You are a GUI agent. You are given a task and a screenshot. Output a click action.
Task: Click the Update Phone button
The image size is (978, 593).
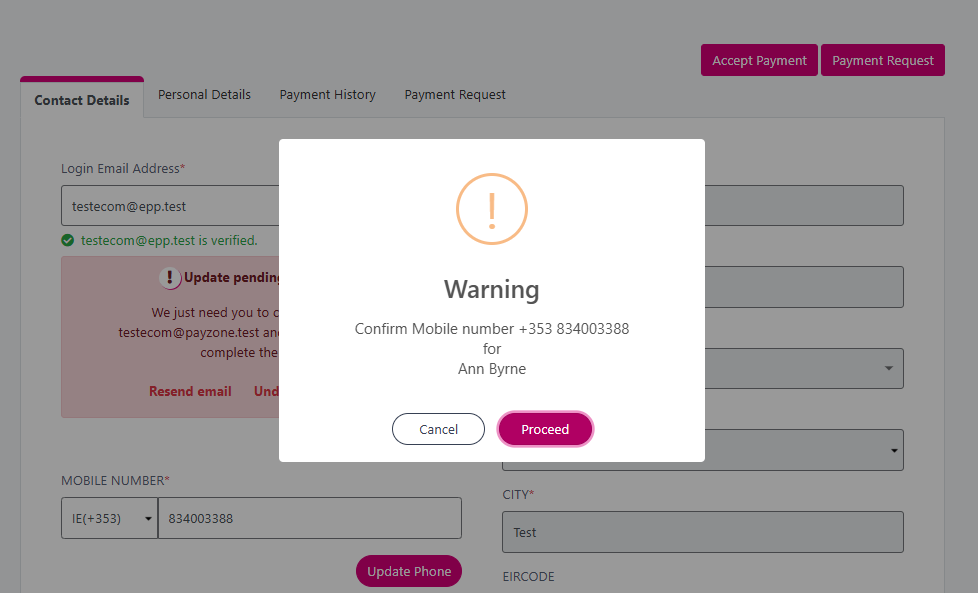point(409,571)
